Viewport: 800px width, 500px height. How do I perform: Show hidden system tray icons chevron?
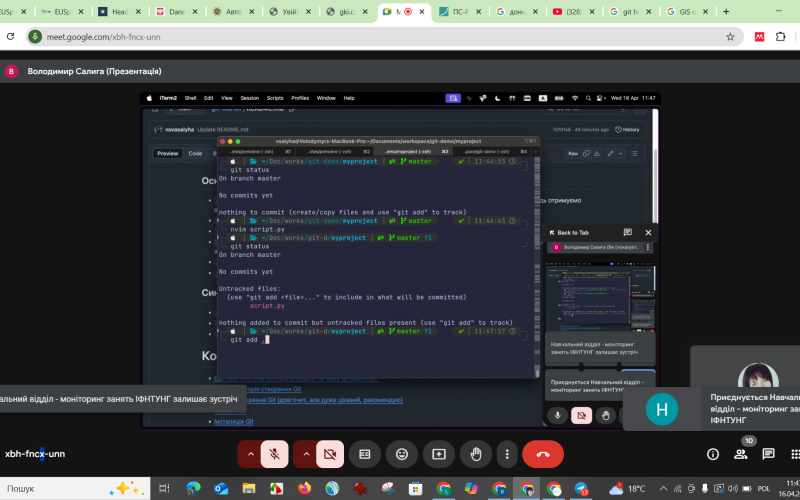663,489
